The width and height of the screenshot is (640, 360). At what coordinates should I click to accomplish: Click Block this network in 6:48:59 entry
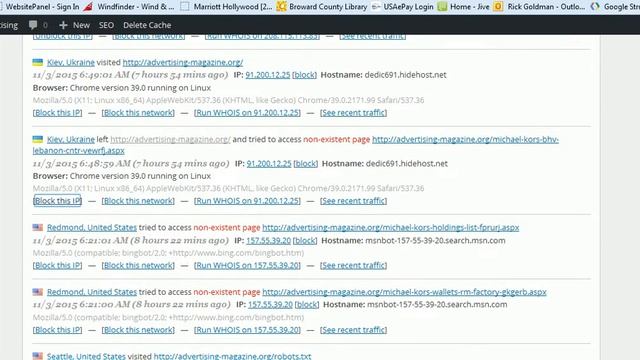click(x=138, y=201)
